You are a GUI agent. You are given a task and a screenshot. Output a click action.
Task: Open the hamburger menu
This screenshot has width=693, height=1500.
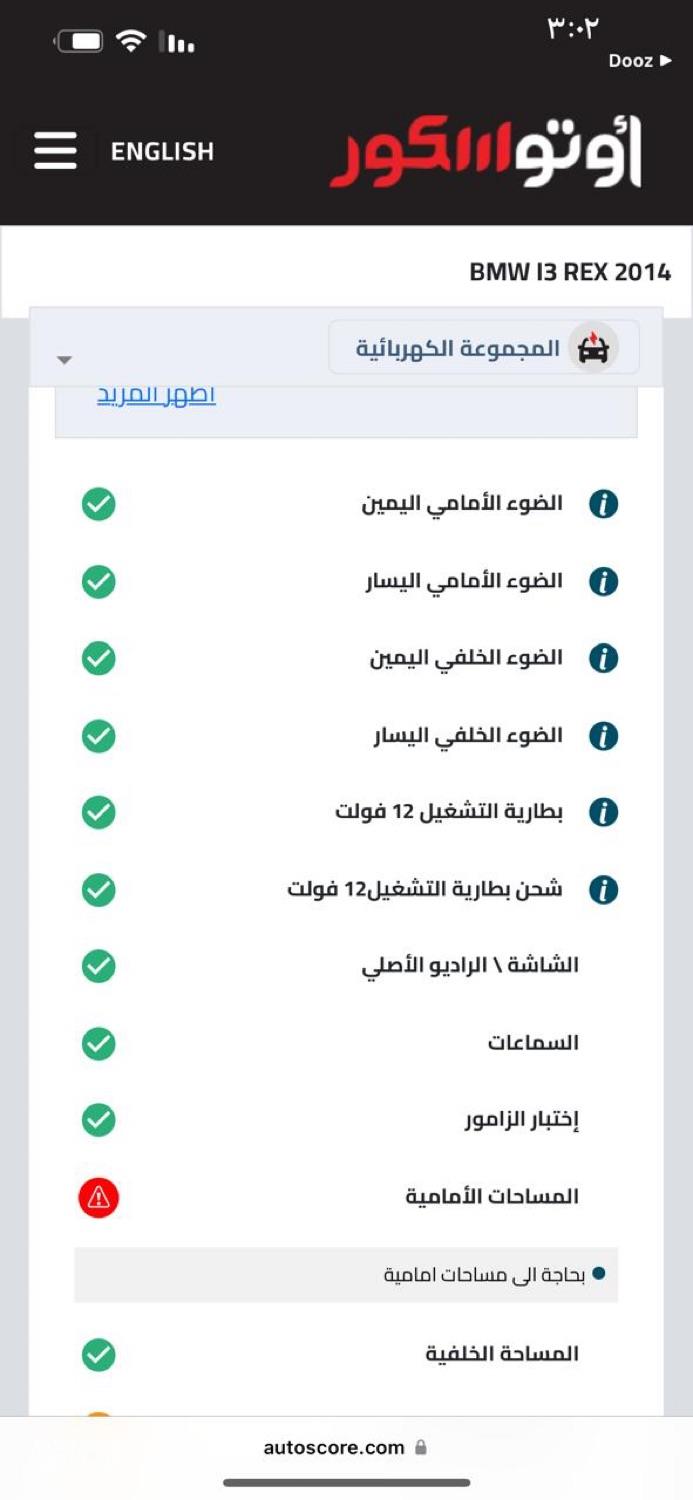coord(55,152)
